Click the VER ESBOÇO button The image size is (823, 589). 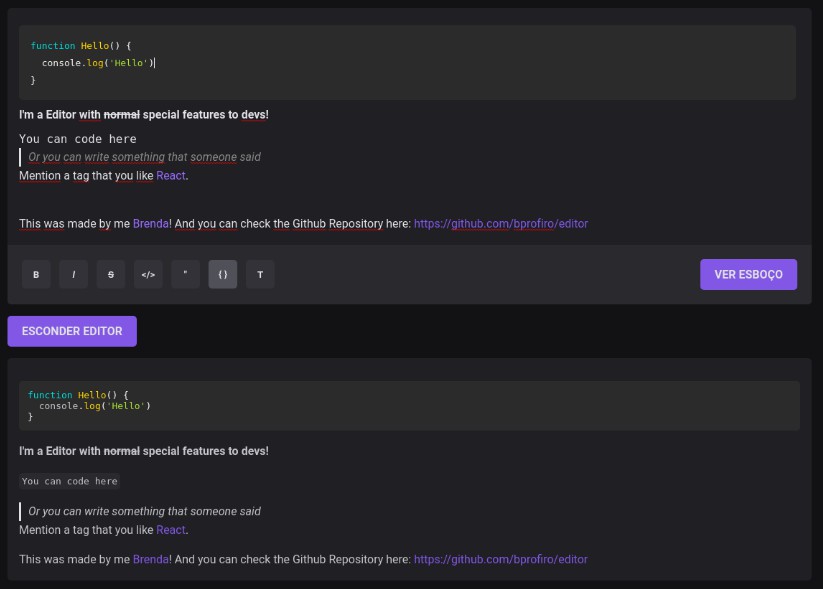[x=748, y=274]
